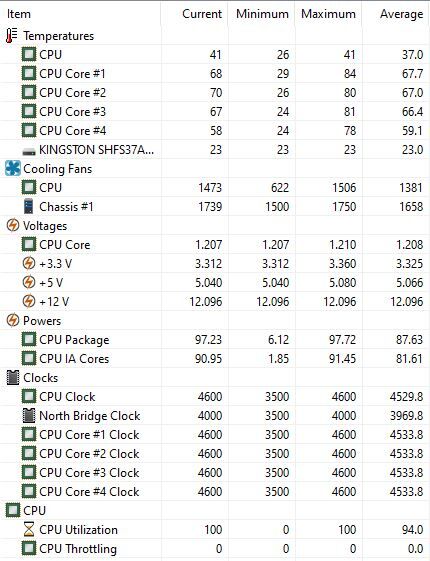Click the +12 V lightning icon
430x561 pixels.
tap(29, 302)
